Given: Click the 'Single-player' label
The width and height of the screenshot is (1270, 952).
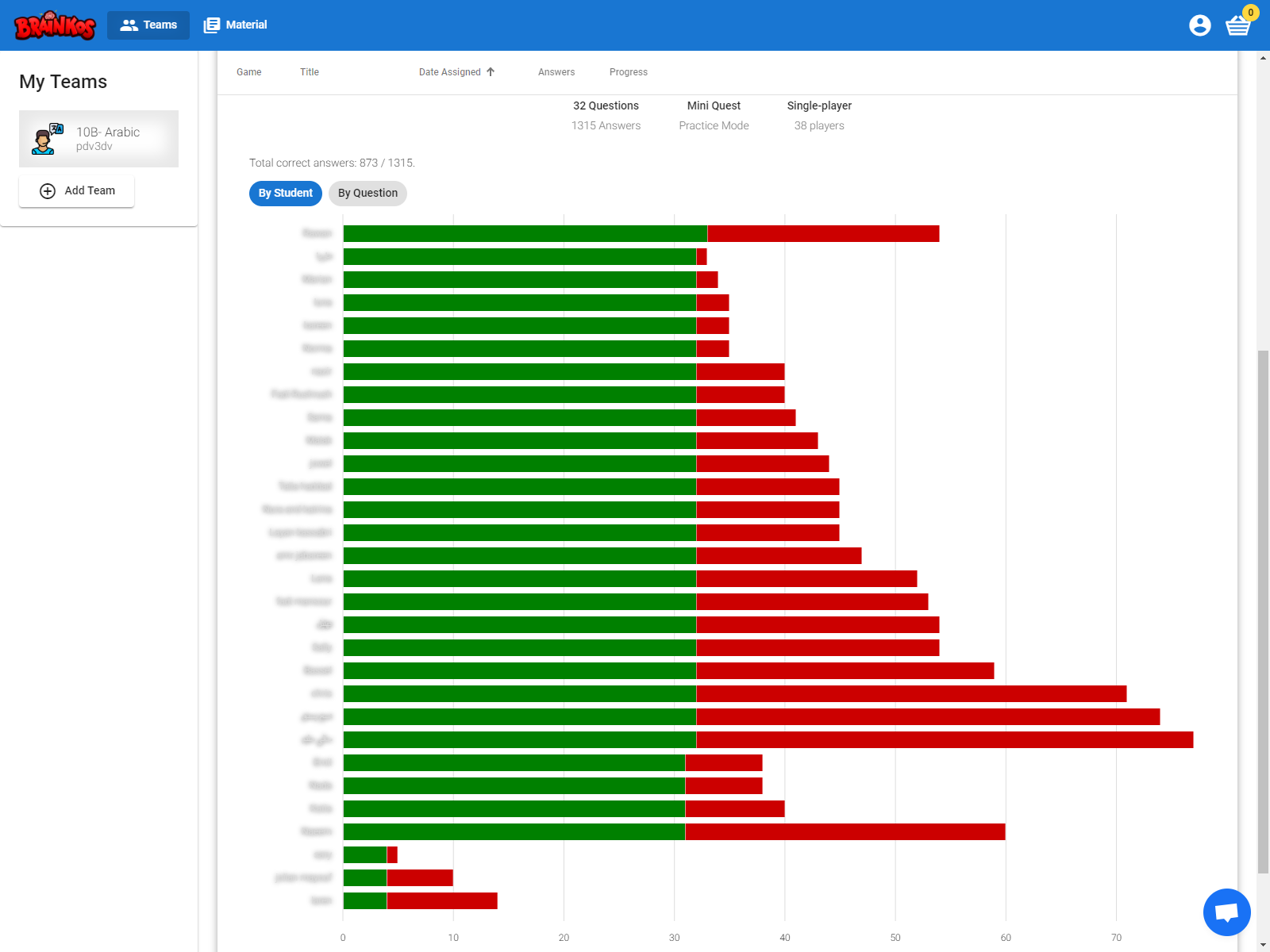Looking at the screenshot, I should coord(819,106).
